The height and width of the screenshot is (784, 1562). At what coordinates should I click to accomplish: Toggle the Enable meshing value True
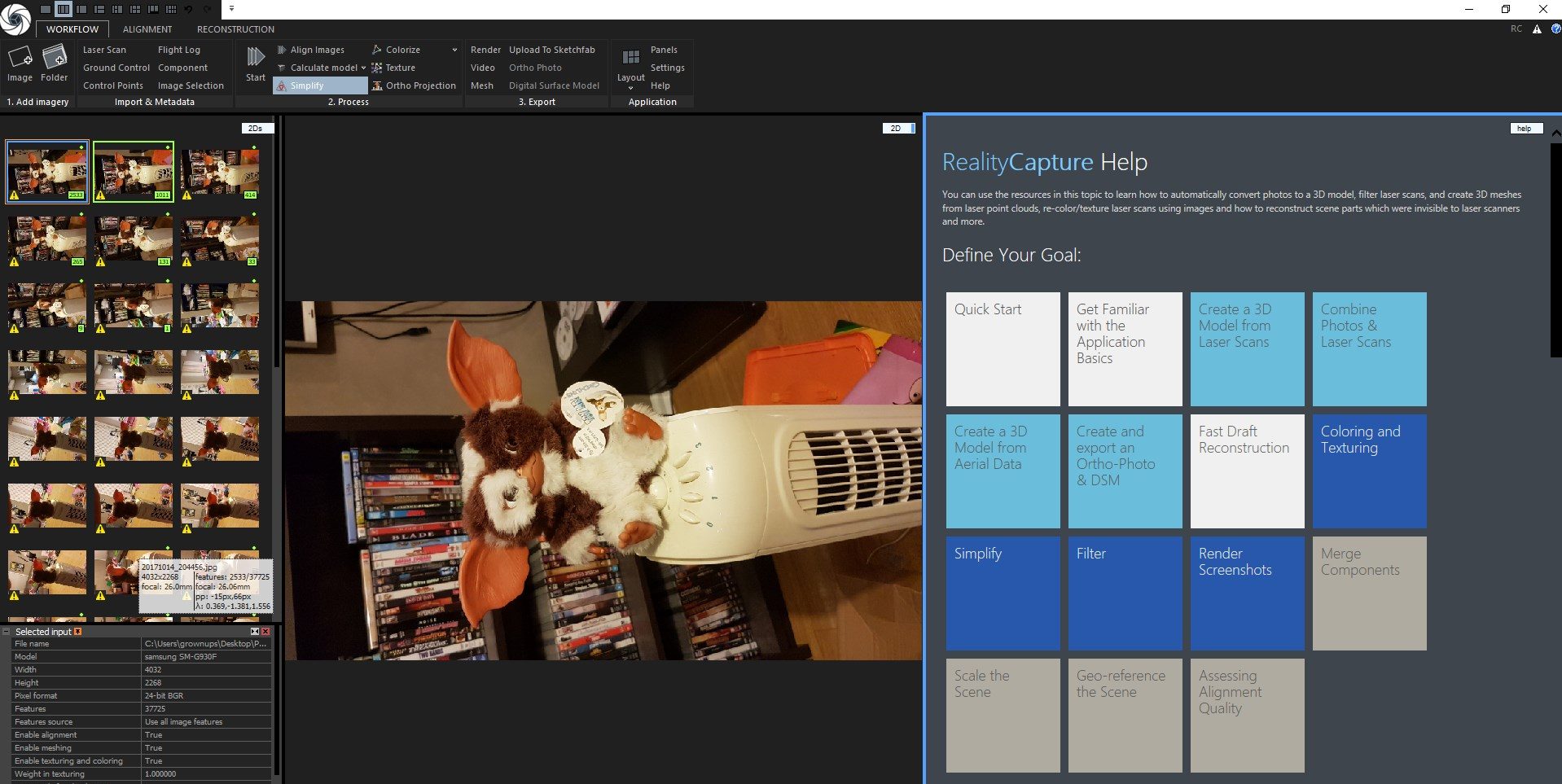(207, 748)
